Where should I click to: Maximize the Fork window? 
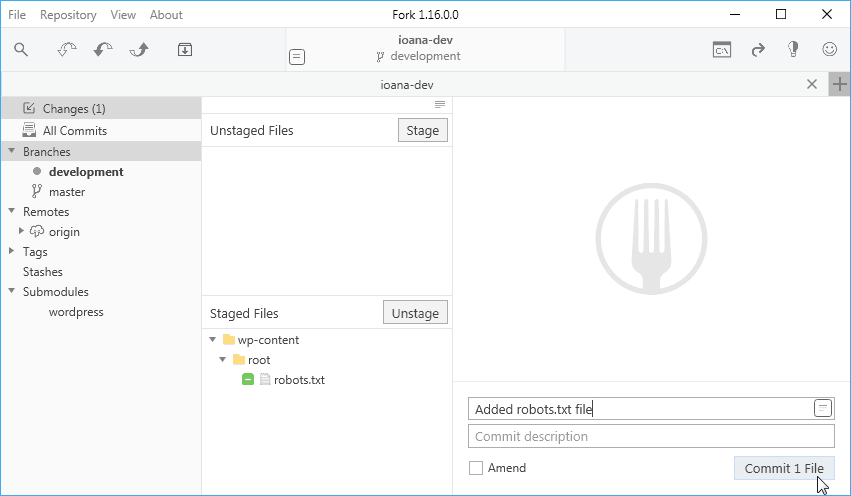(780, 14)
